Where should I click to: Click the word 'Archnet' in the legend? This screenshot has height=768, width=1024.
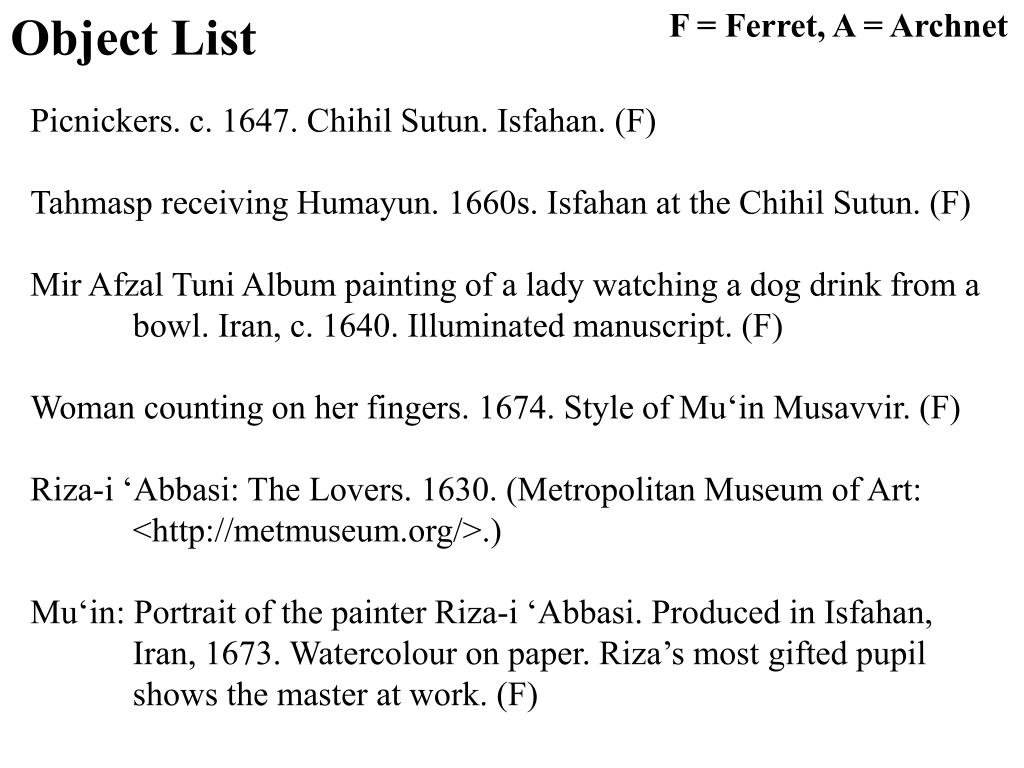[948, 27]
